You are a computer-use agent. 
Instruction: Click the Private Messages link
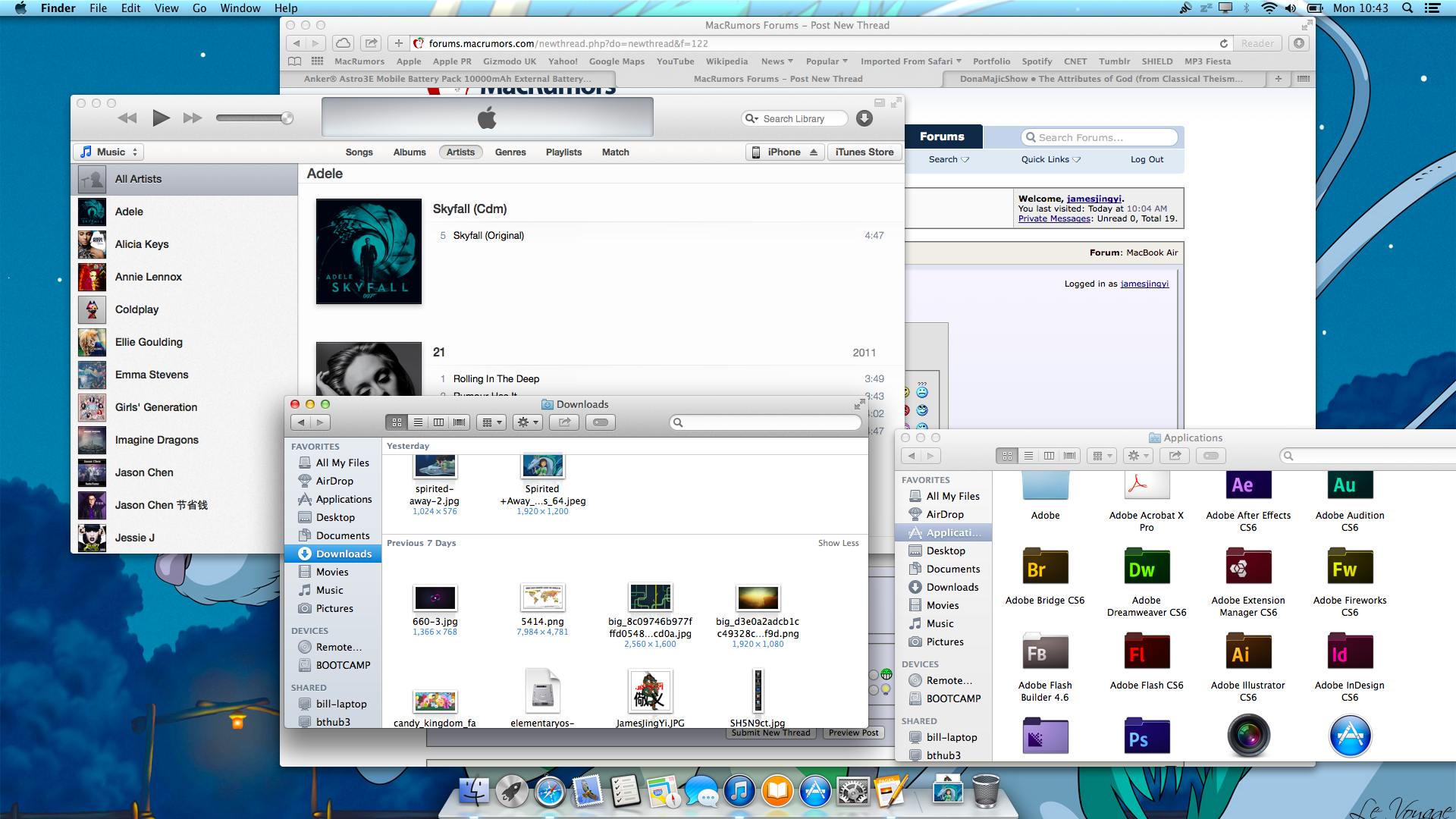tap(1053, 218)
